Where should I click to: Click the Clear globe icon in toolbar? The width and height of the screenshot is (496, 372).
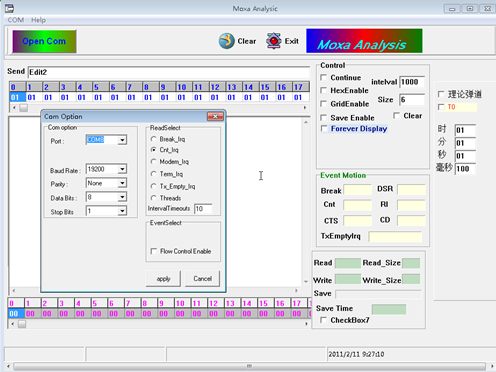click(x=227, y=41)
